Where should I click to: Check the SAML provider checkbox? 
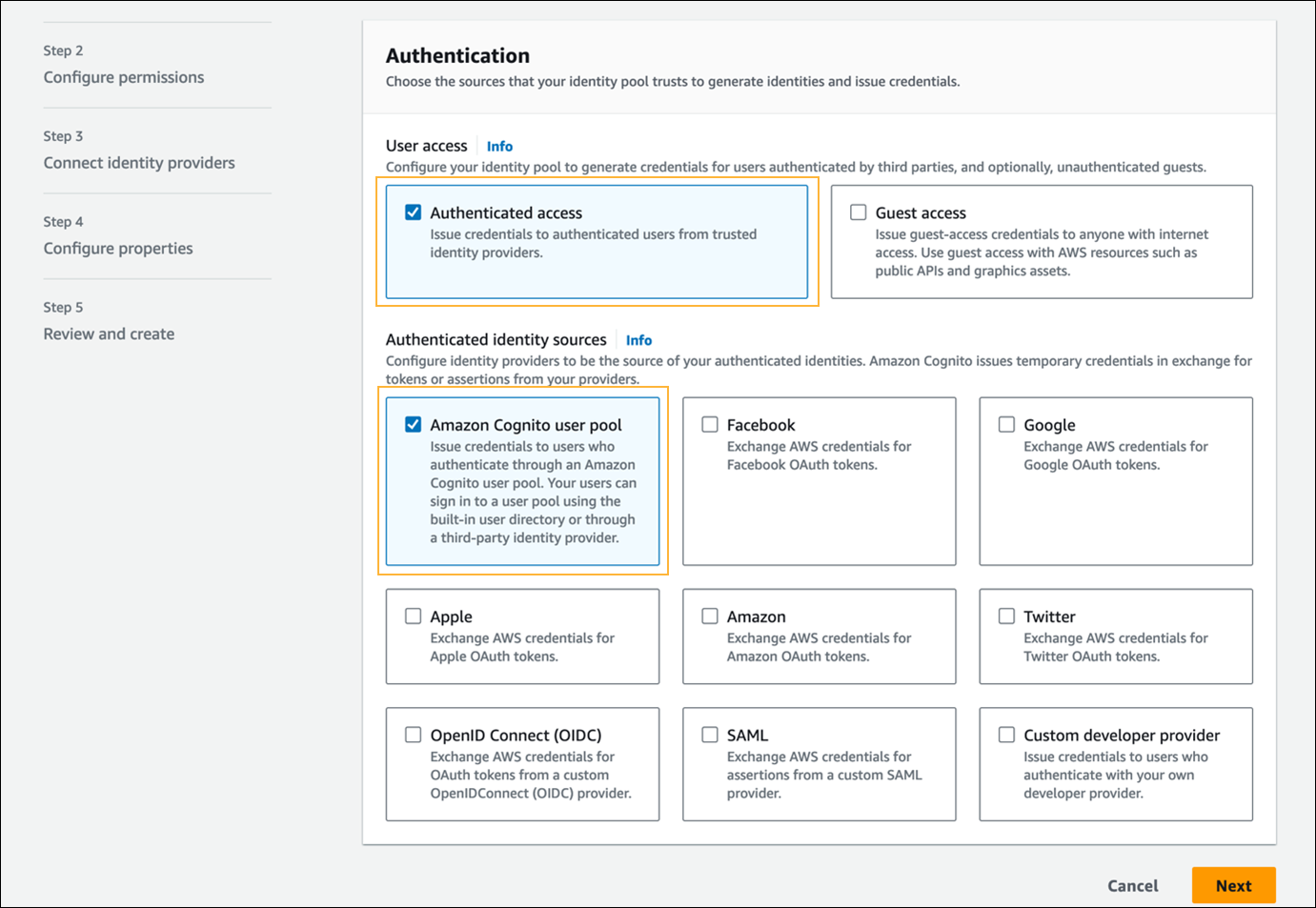pos(710,735)
